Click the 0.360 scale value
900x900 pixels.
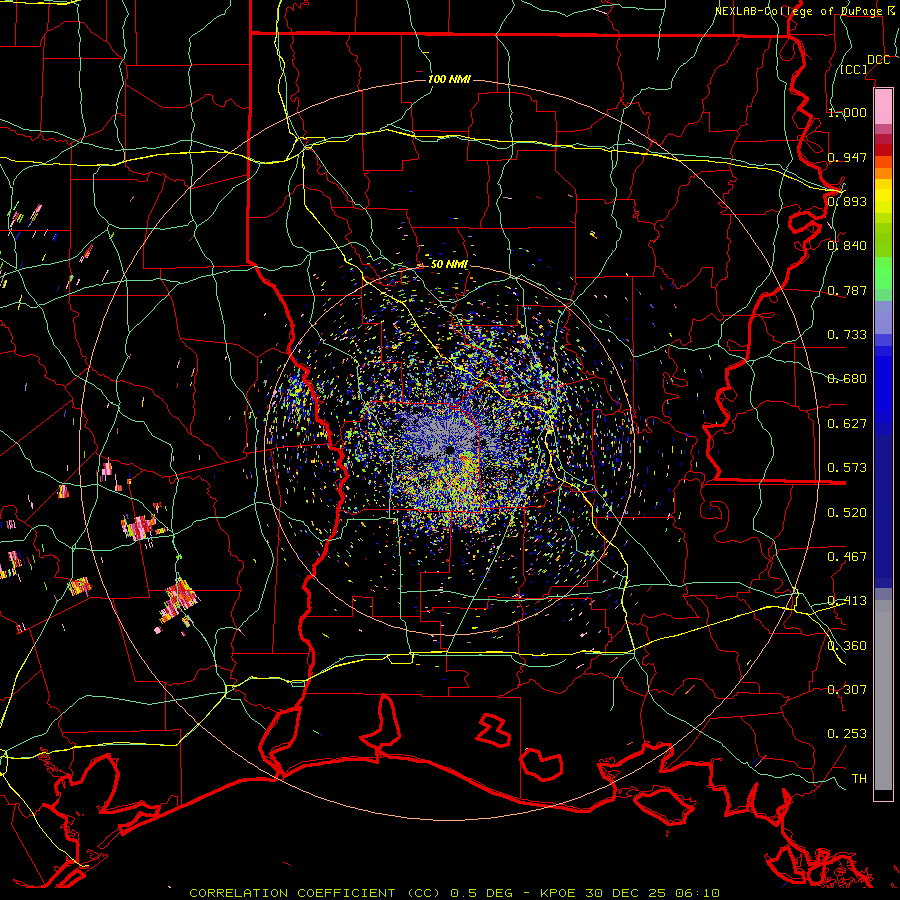(x=847, y=646)
